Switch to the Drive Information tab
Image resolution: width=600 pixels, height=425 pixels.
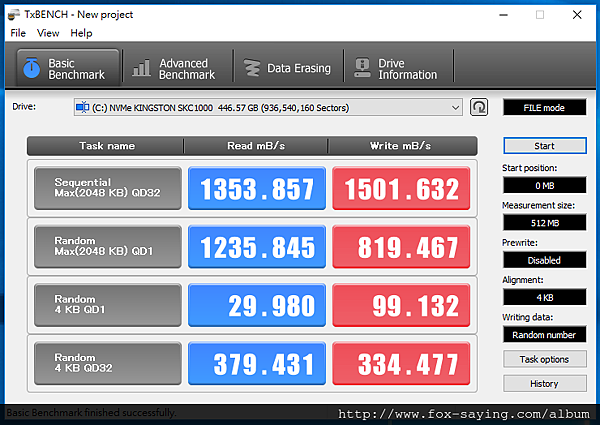tap(399, 68)
